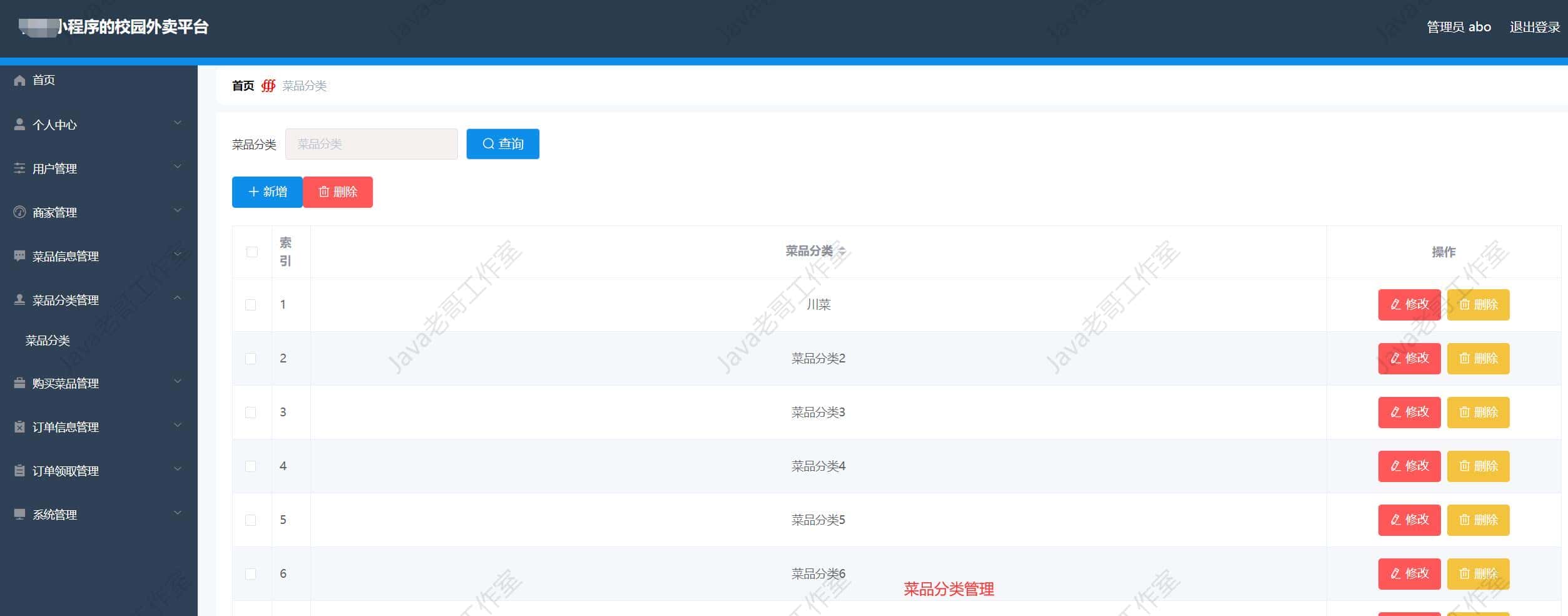This screenshot has height=616, width=1568.
Task: Click the 菜品分类 breadcrumb text
Action: coord(304,86)
